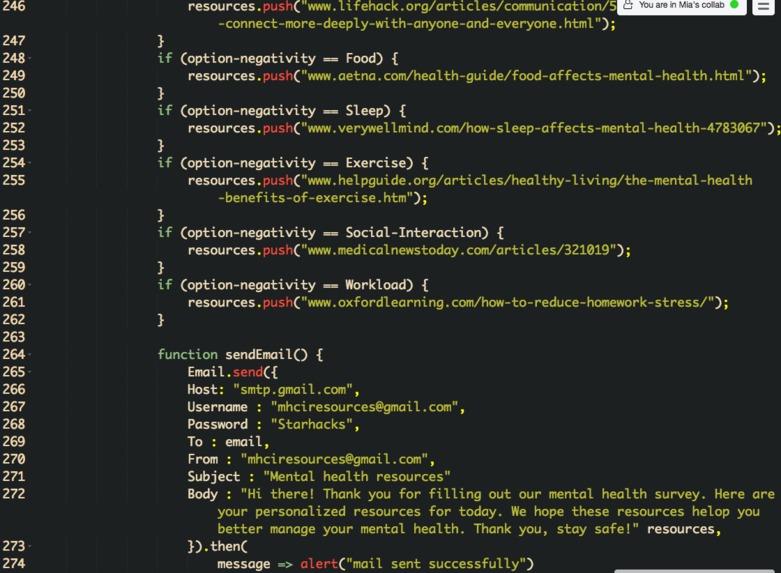Fold the Social-Interaction block at line 257
The image size is (781, 573).
[30, 233]
